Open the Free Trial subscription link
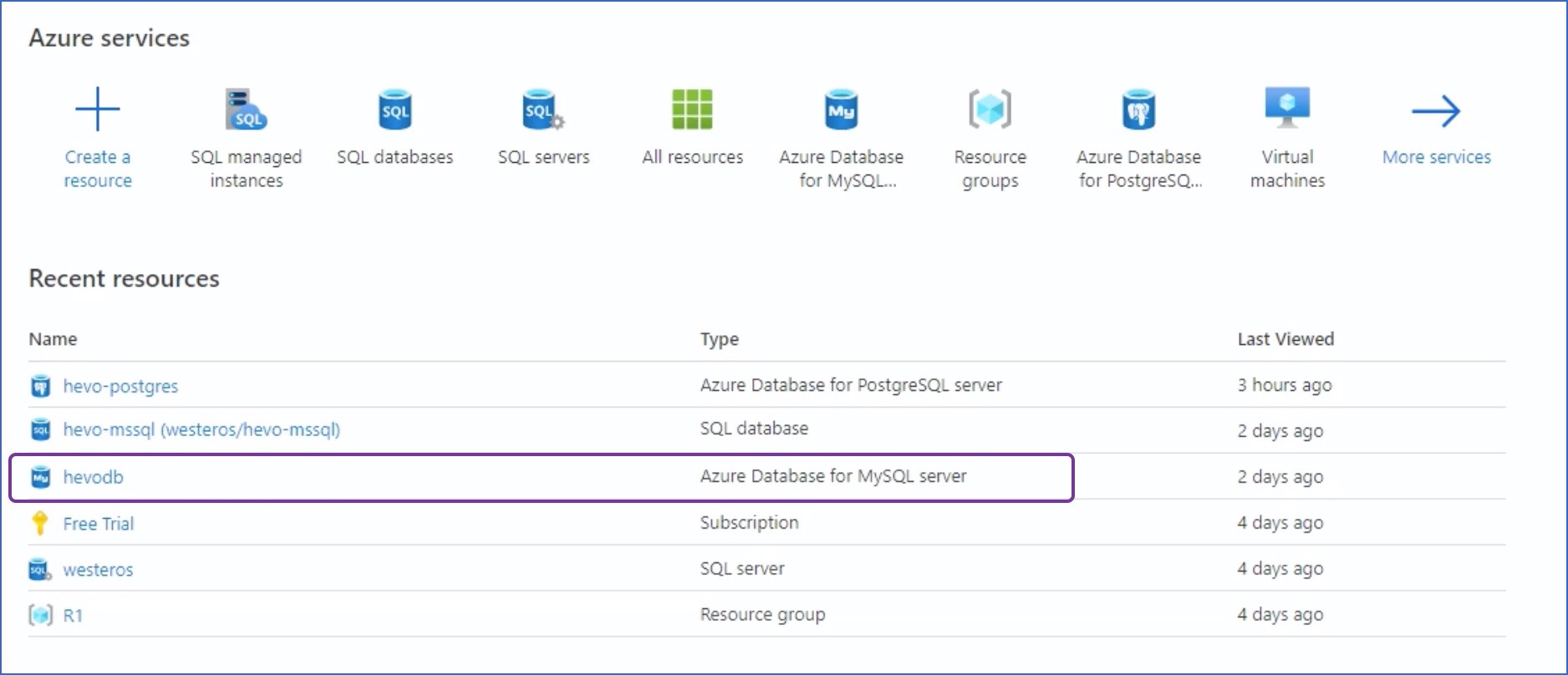1568x675 pixels. (98, 524)
